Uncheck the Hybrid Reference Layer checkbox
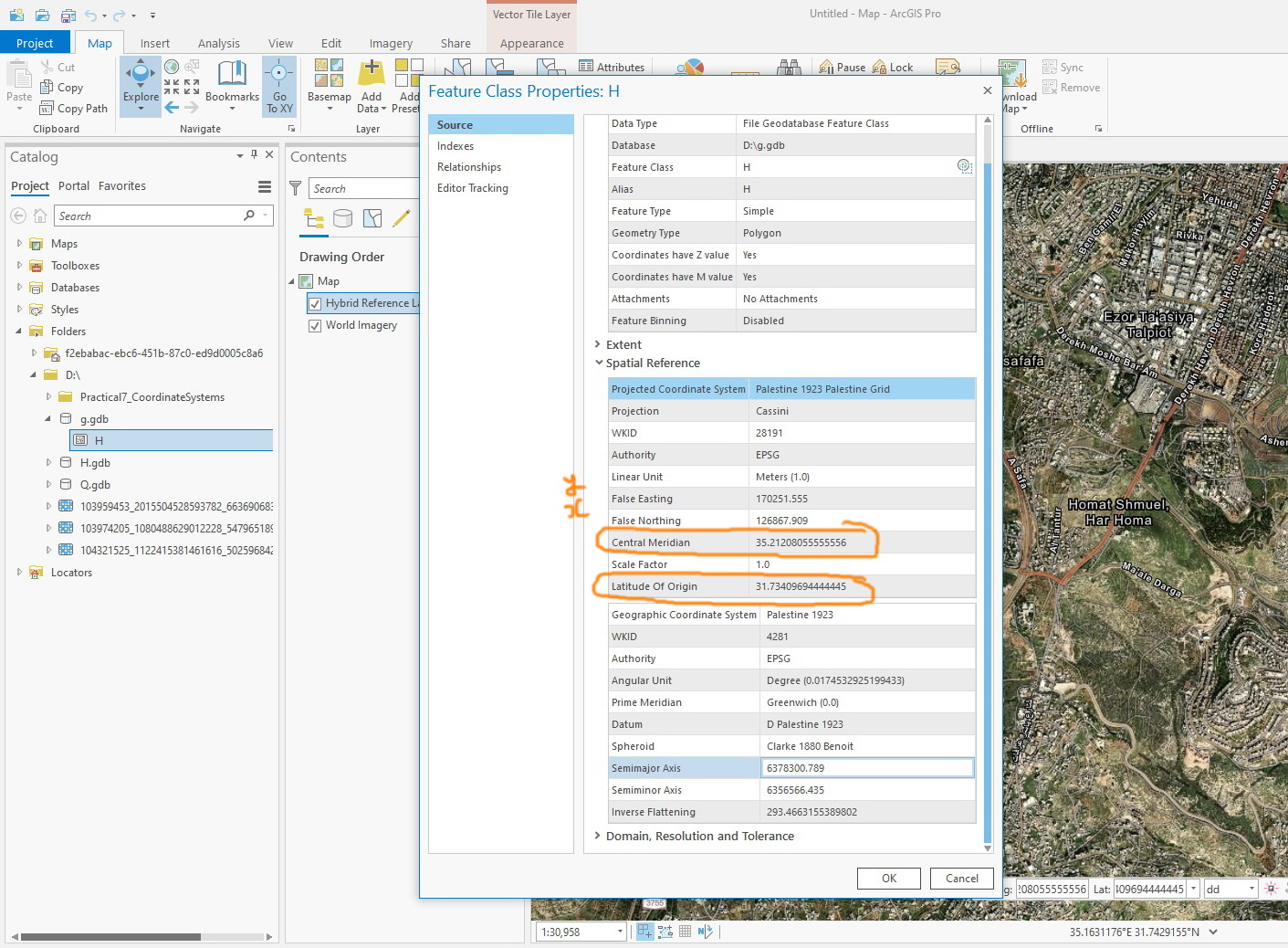This screenshot has height=948, width=1288. [315, 304]
